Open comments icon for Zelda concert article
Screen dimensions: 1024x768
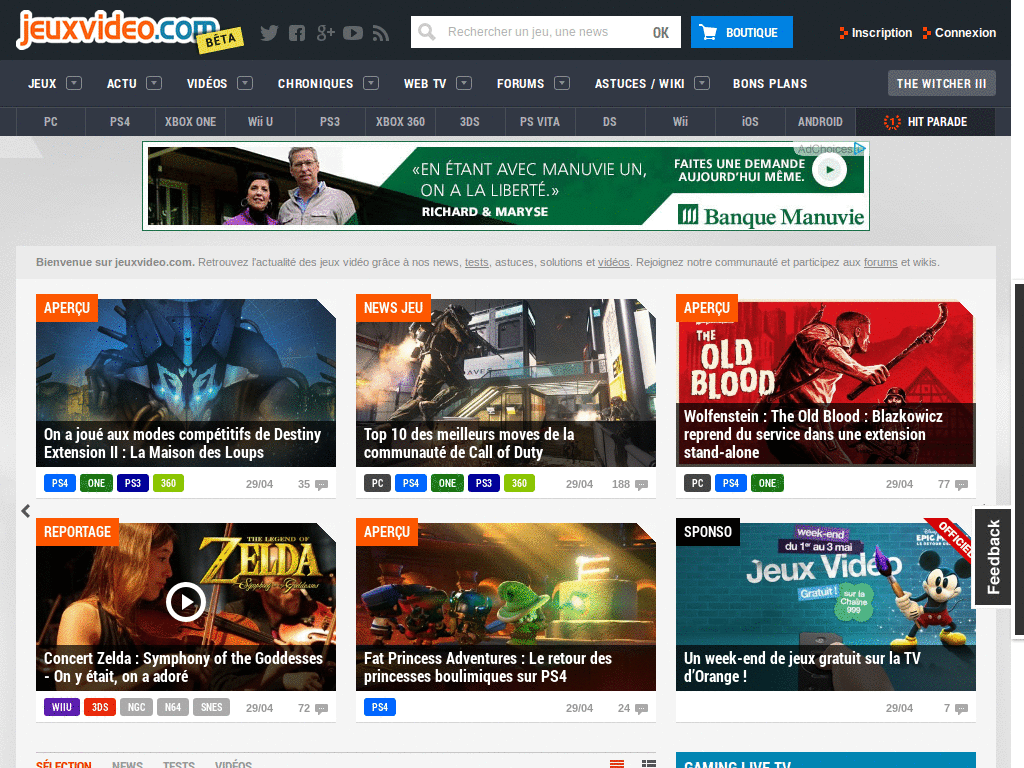tap(321, 709)
